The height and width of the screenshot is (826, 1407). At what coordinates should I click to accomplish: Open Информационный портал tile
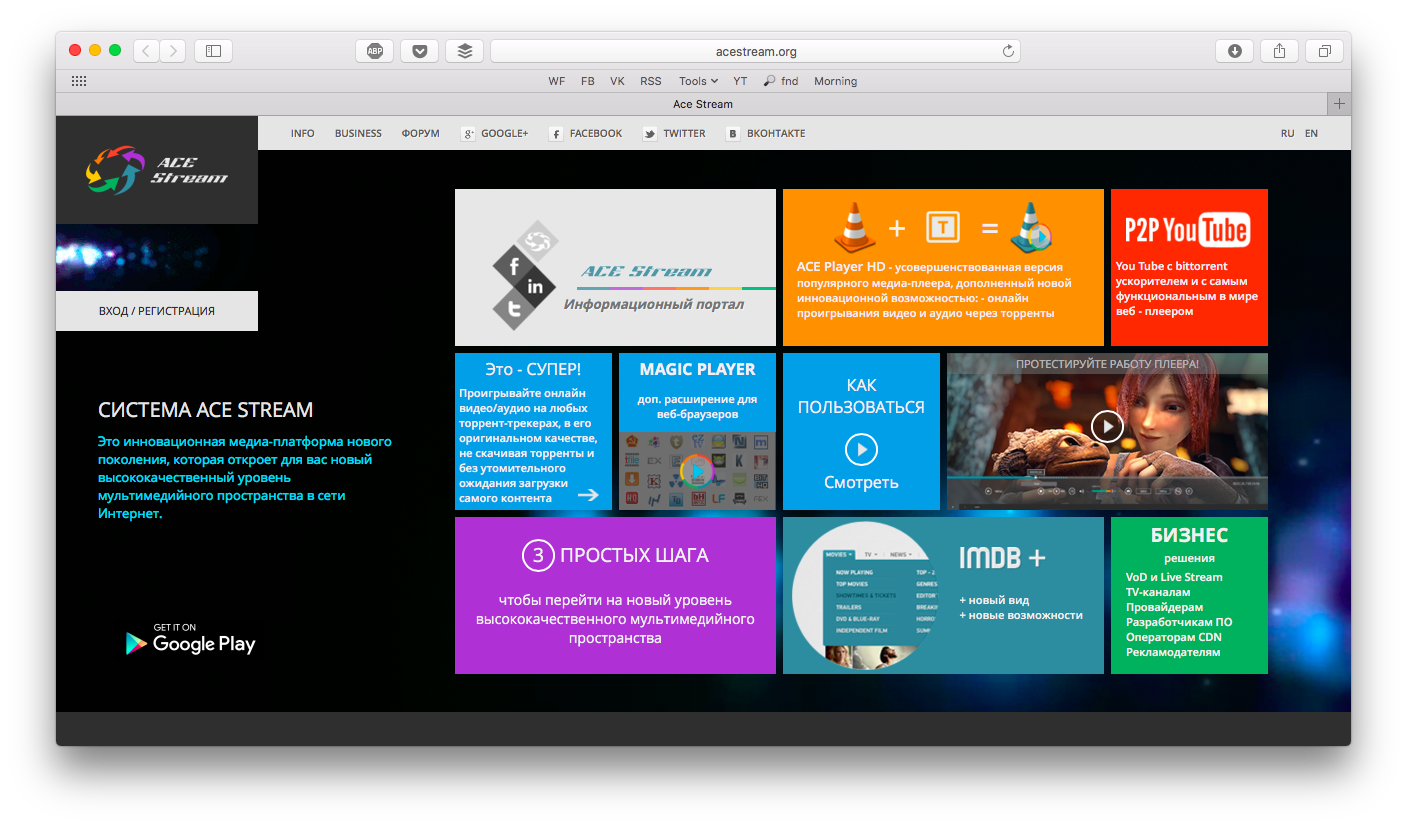615,268
